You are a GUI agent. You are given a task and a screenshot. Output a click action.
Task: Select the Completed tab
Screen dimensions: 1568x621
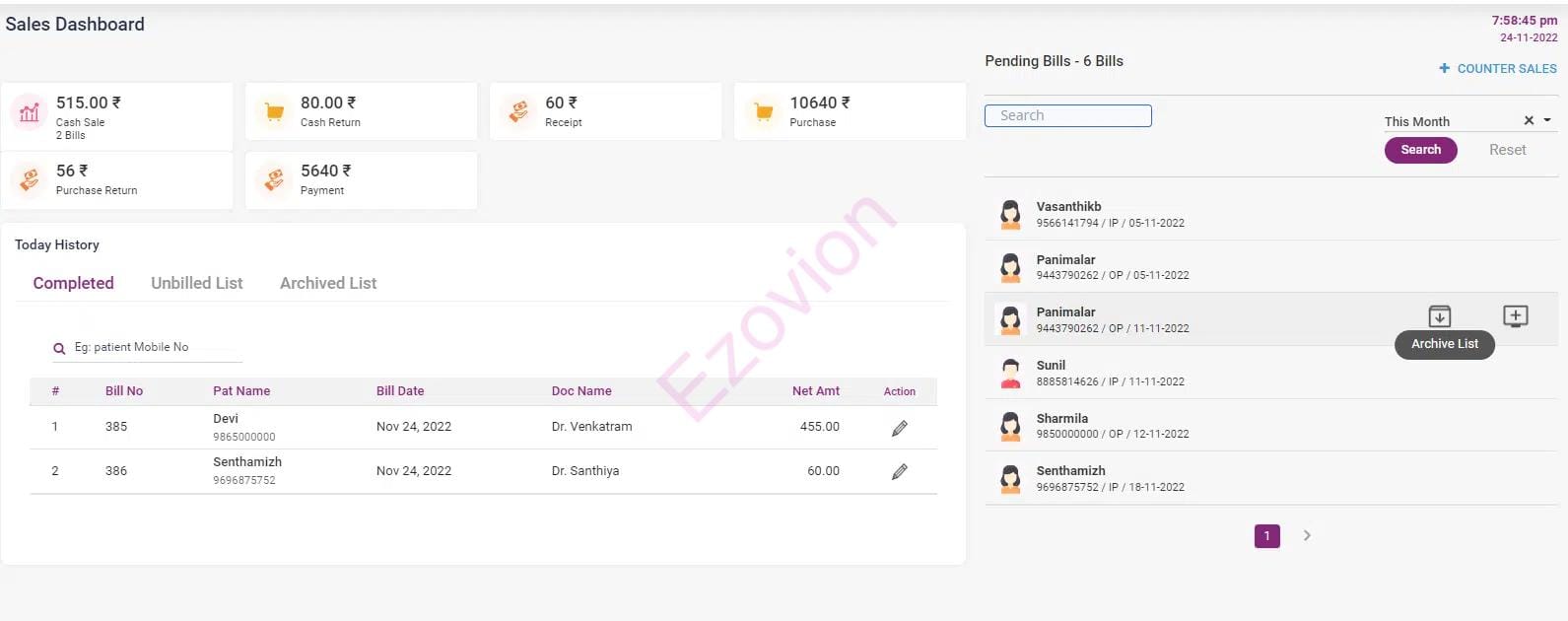click(x=74, y=283)
